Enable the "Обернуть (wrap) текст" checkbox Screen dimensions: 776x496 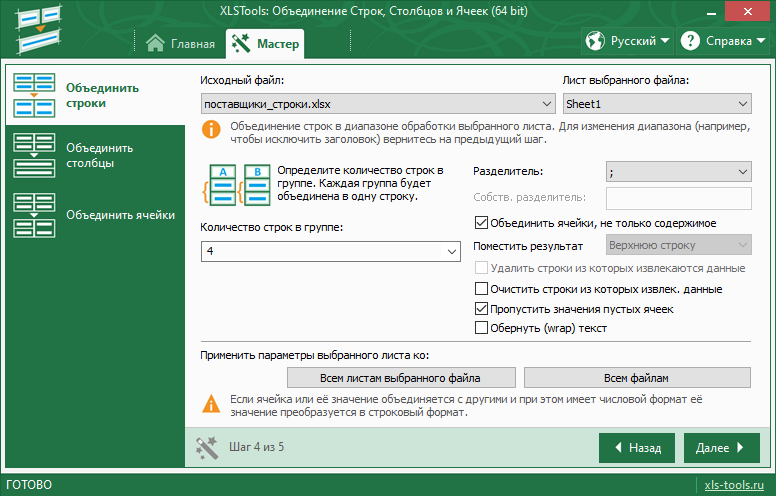[481, 327]
